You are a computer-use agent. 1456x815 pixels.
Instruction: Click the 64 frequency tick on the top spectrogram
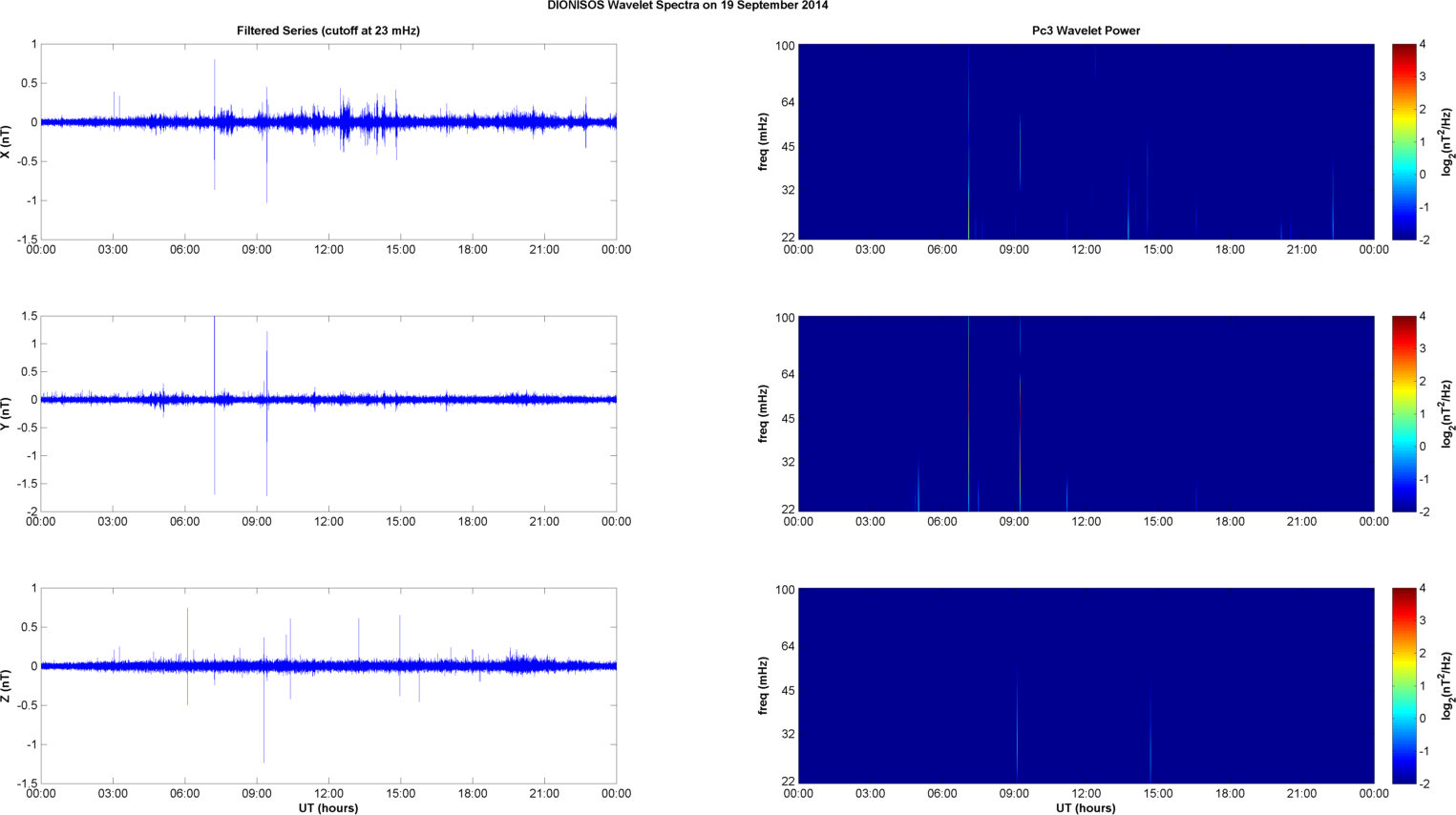pos(787,102)
